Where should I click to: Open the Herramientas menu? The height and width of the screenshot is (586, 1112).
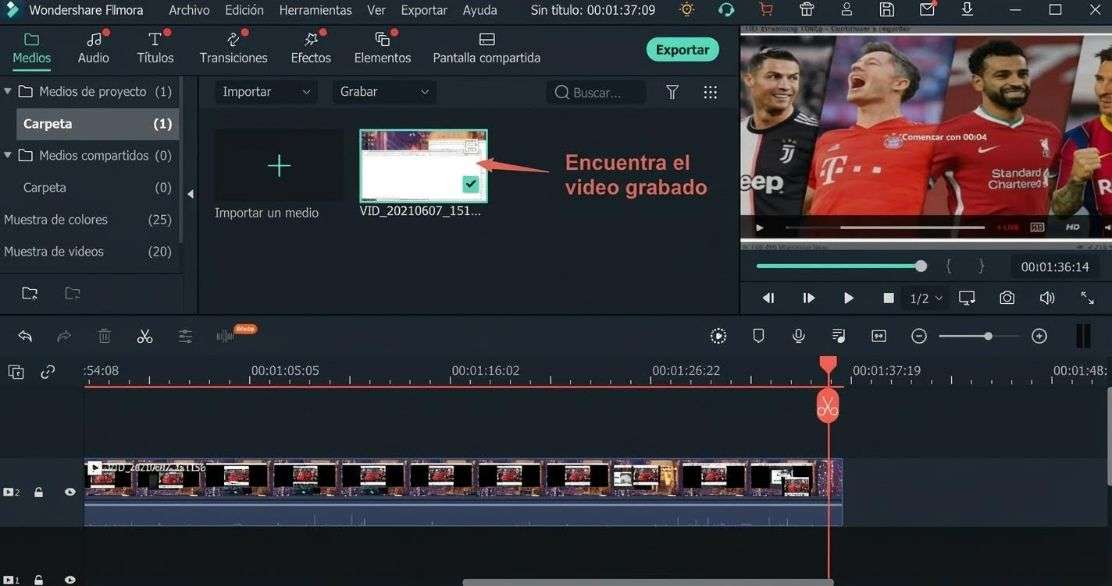click(x=315, y=10)
